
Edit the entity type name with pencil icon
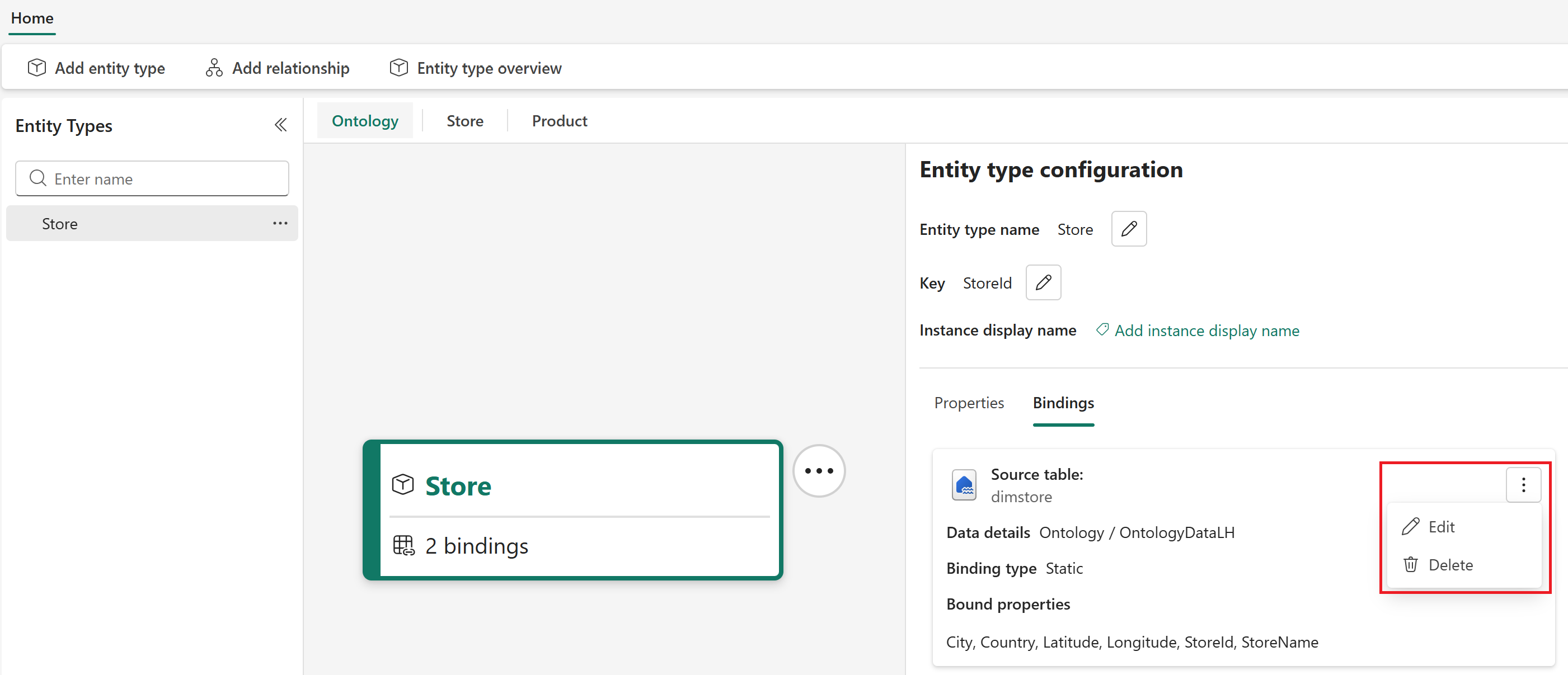1129,229
